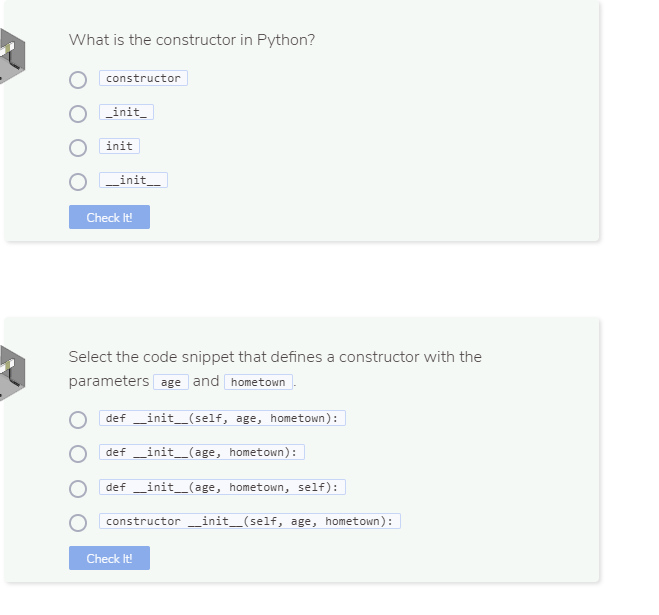Pick 'constructor __init__(self, age, hometown):' option

coord(78,523)
